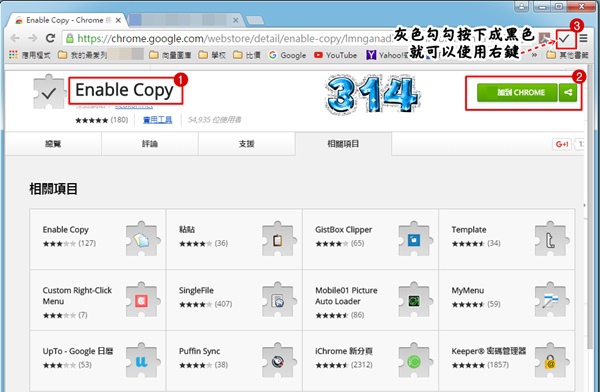Click the Keeper password manager lock icon

tap(551, 361)
